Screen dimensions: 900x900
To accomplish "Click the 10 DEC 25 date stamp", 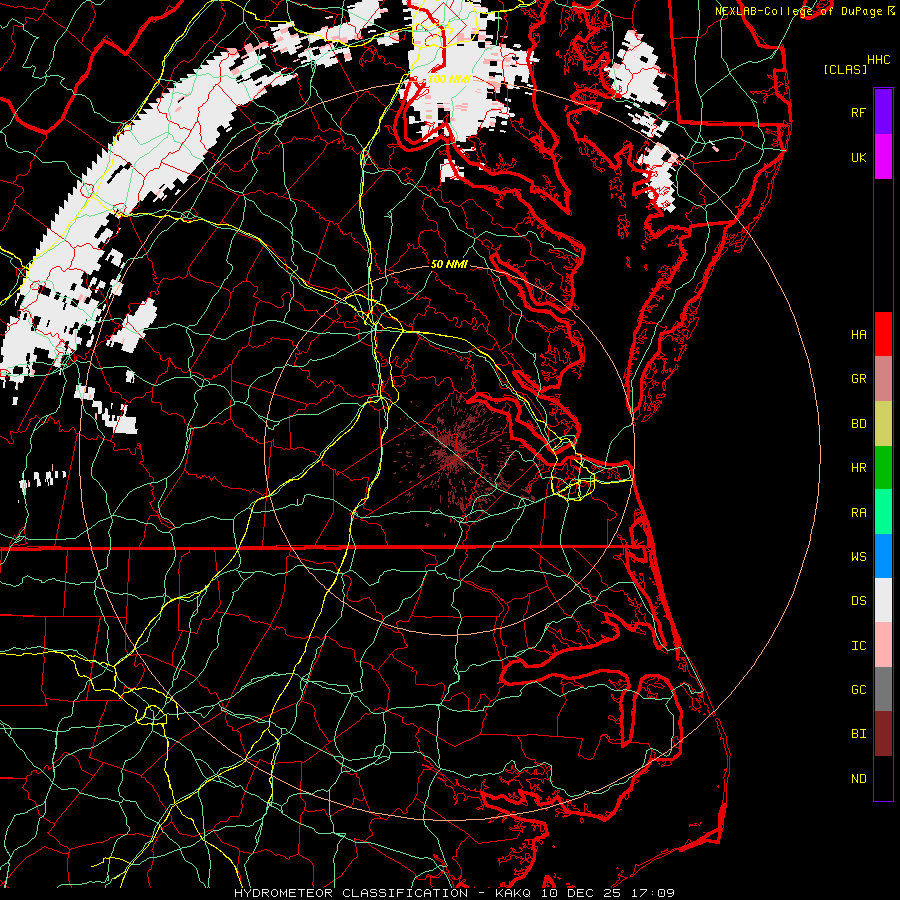I will point(583,893).
